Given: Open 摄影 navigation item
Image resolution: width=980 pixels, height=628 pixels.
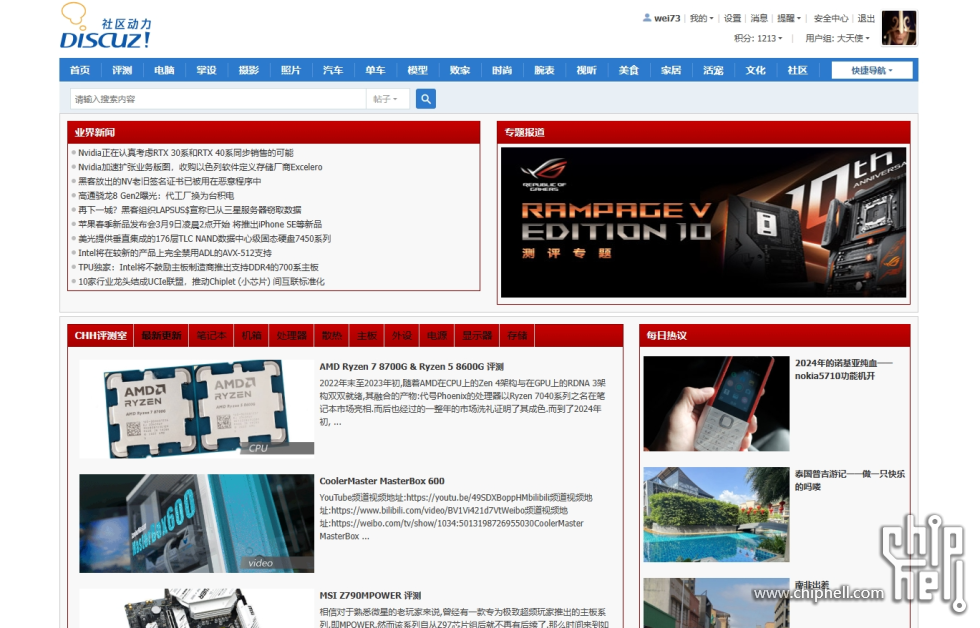Looking at the screenshot, I should click(x=249, y=71).
